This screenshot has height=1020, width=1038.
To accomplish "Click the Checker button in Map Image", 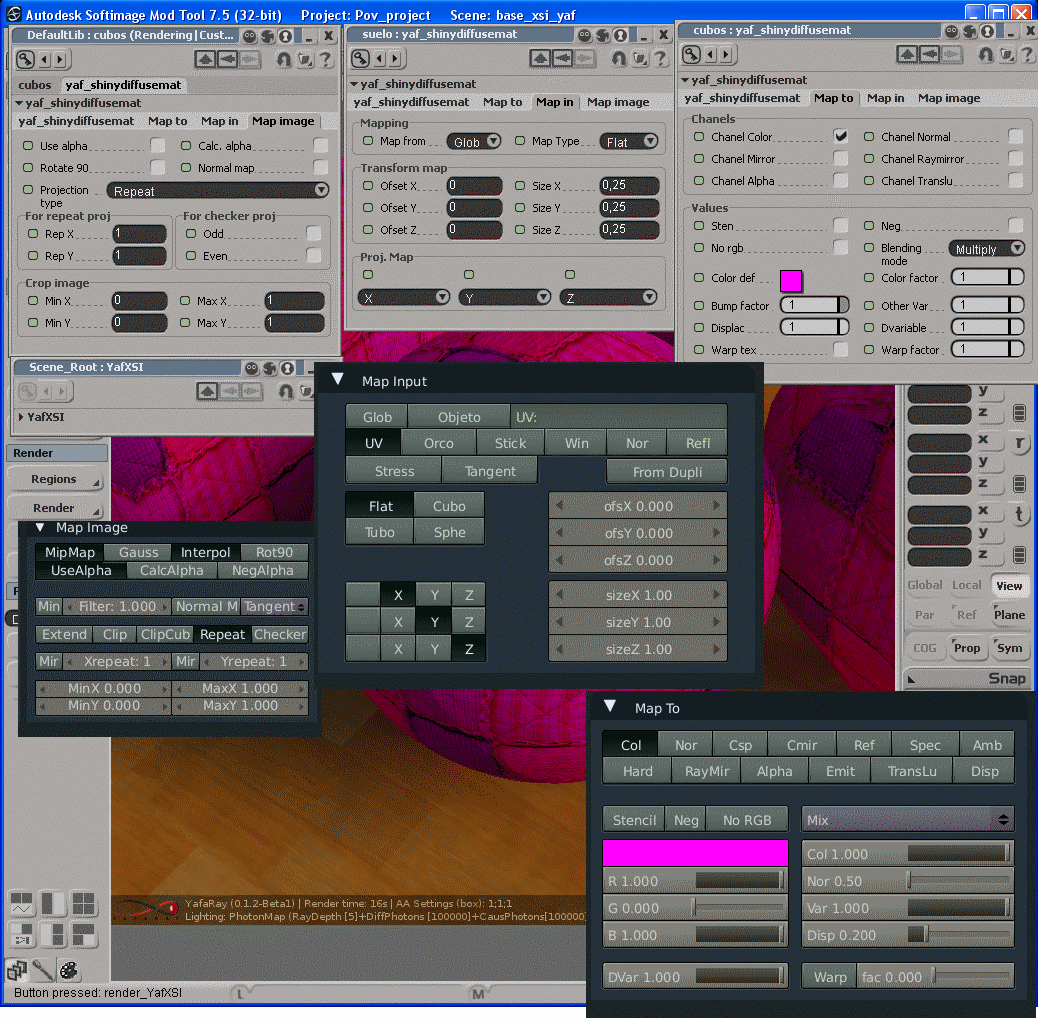I will tap(280, 634).
